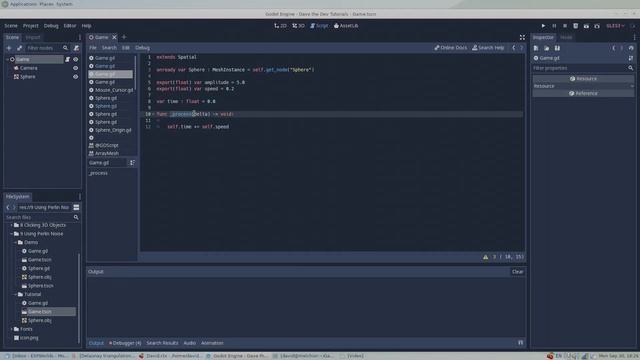Go to previous edited script arrow
Viewport: 640px width, 360px height.
pyautogui.click(x=513, y=48)
